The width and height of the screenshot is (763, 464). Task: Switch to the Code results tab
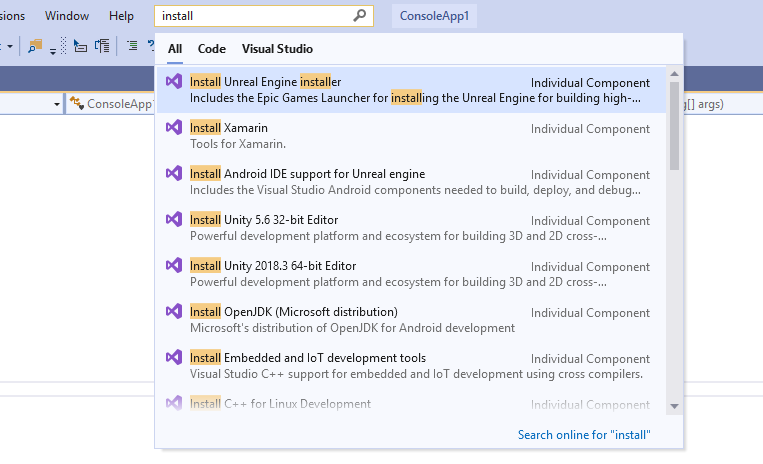[x=212, y=49]
